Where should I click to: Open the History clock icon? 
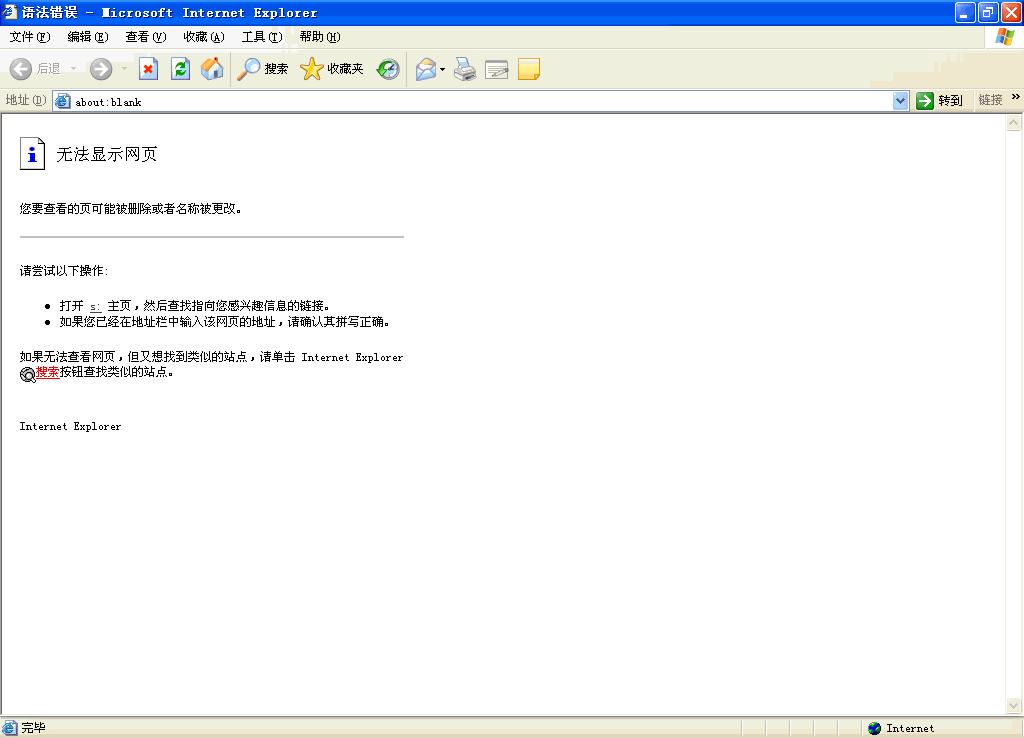pos(388,69)
